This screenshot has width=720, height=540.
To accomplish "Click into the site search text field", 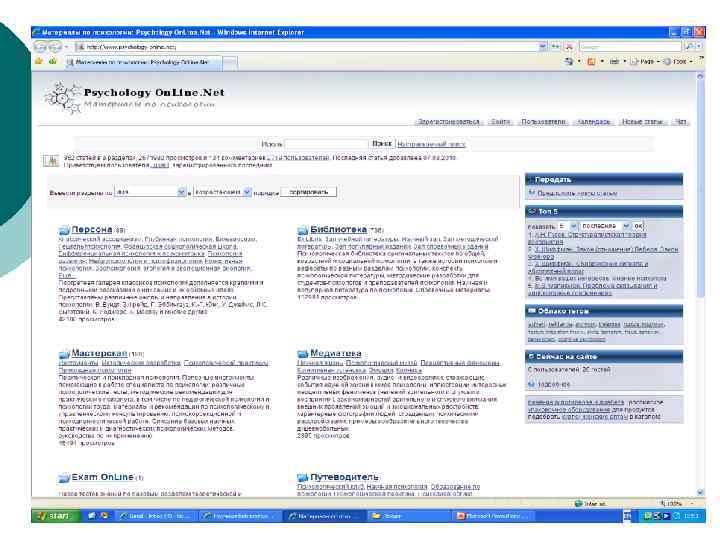I will point(326,144).
